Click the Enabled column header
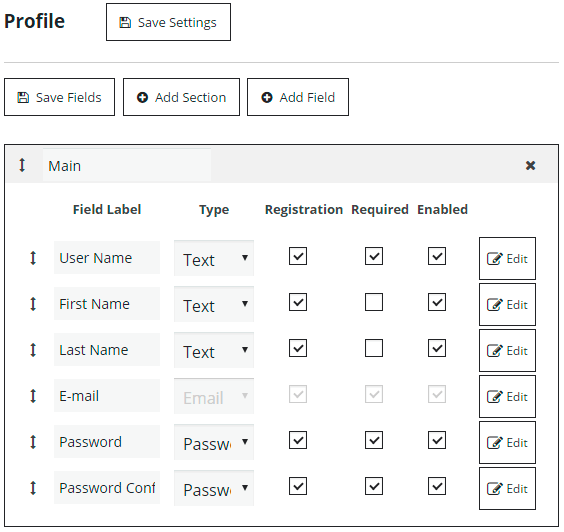 point(442,209)
